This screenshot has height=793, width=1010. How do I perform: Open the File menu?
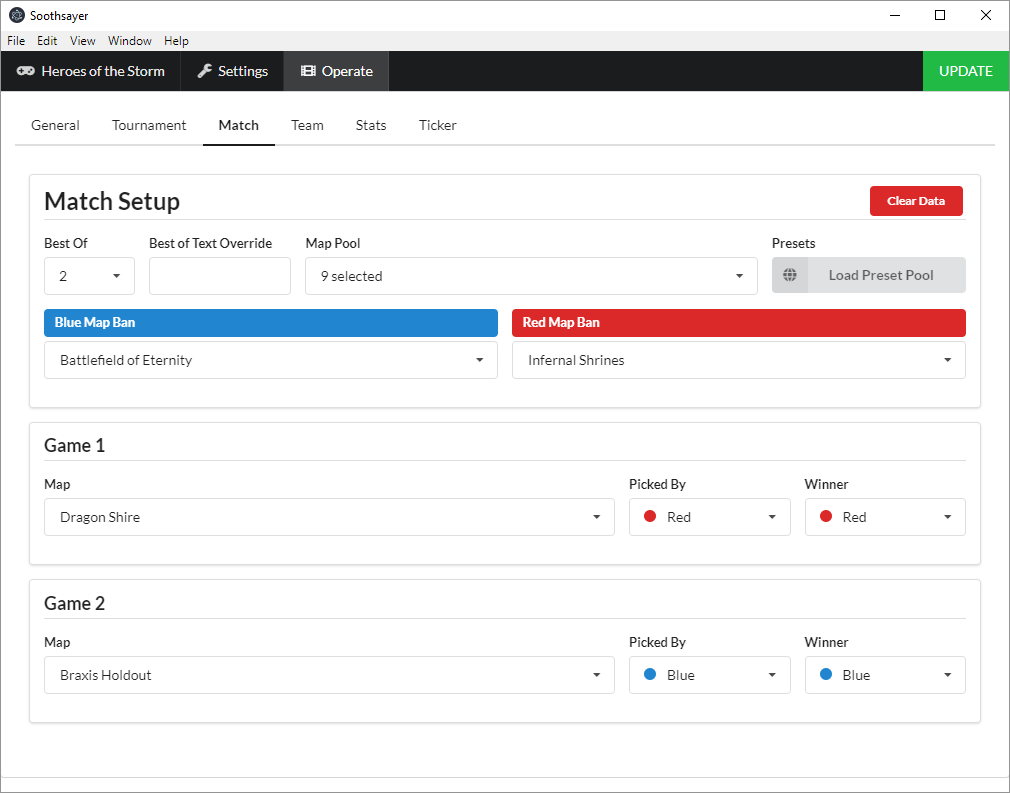[16, 41]
